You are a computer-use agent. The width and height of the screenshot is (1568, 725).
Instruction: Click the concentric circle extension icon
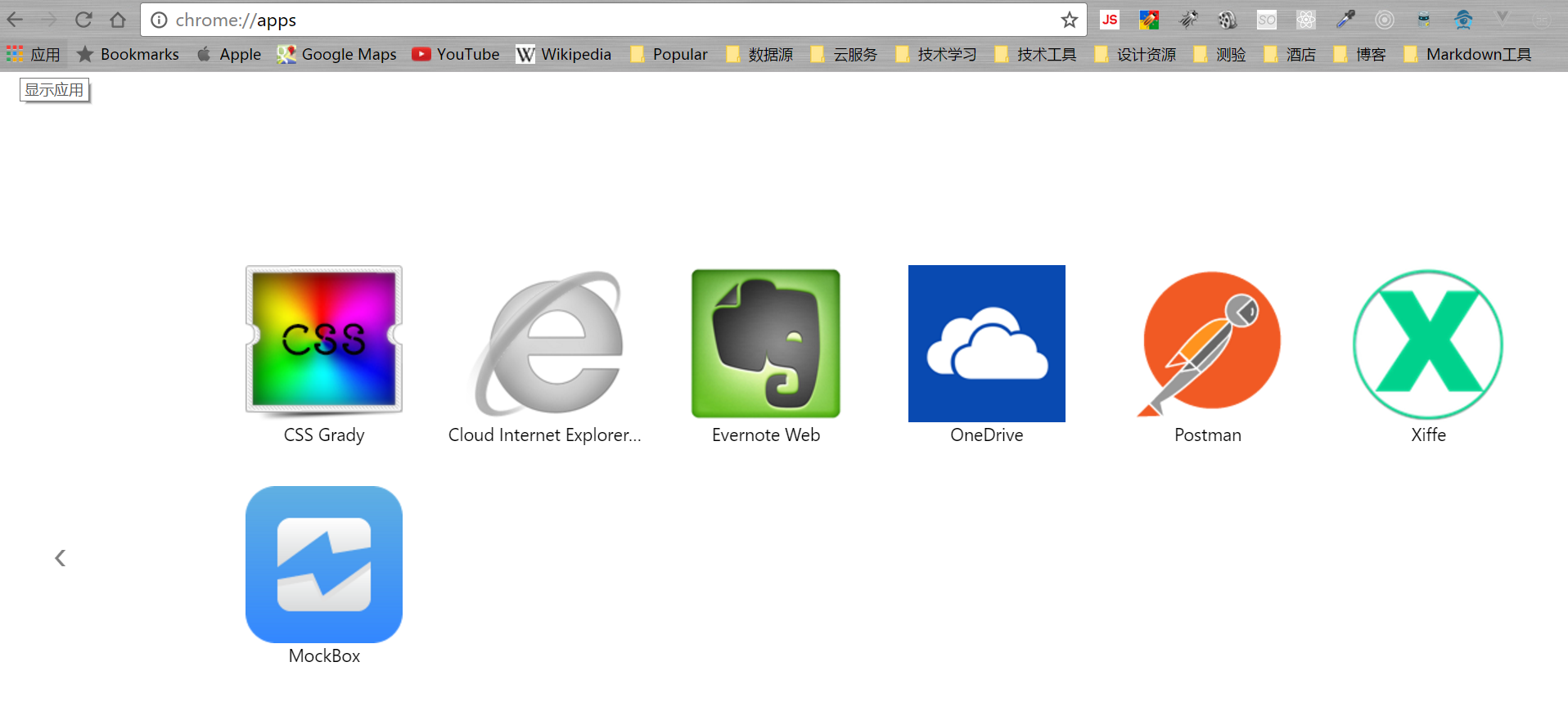pyautogui.click(x=1385, y=20)
